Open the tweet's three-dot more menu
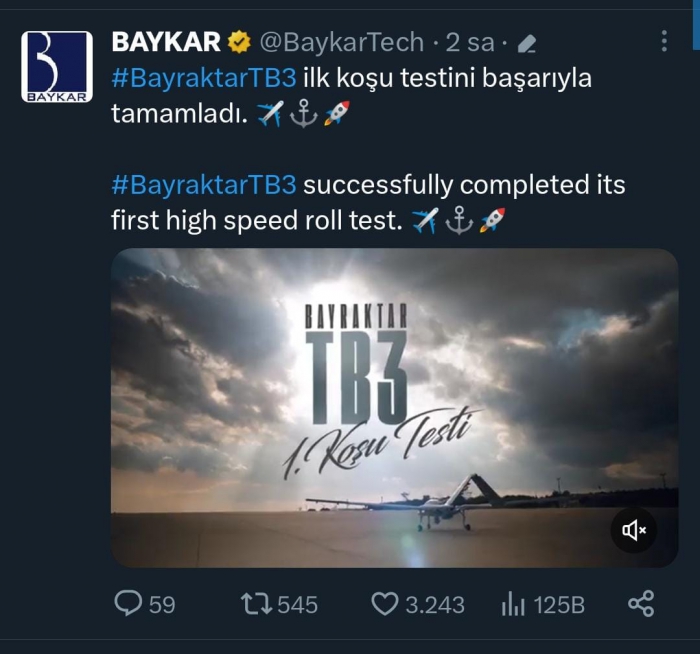 click(x=665, y=41)
